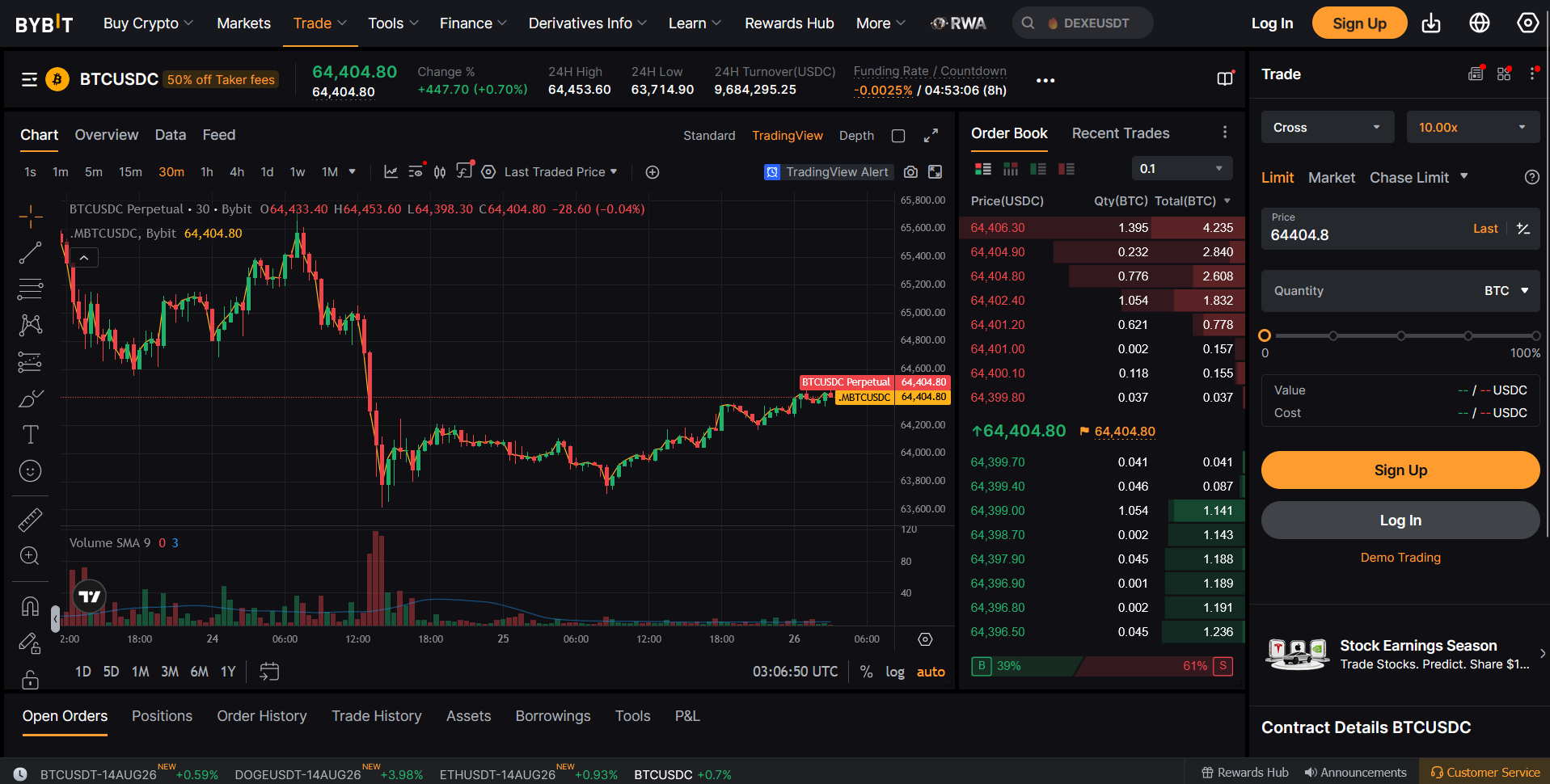Open the hamburger pairs list menu

[x=30, y=79]
